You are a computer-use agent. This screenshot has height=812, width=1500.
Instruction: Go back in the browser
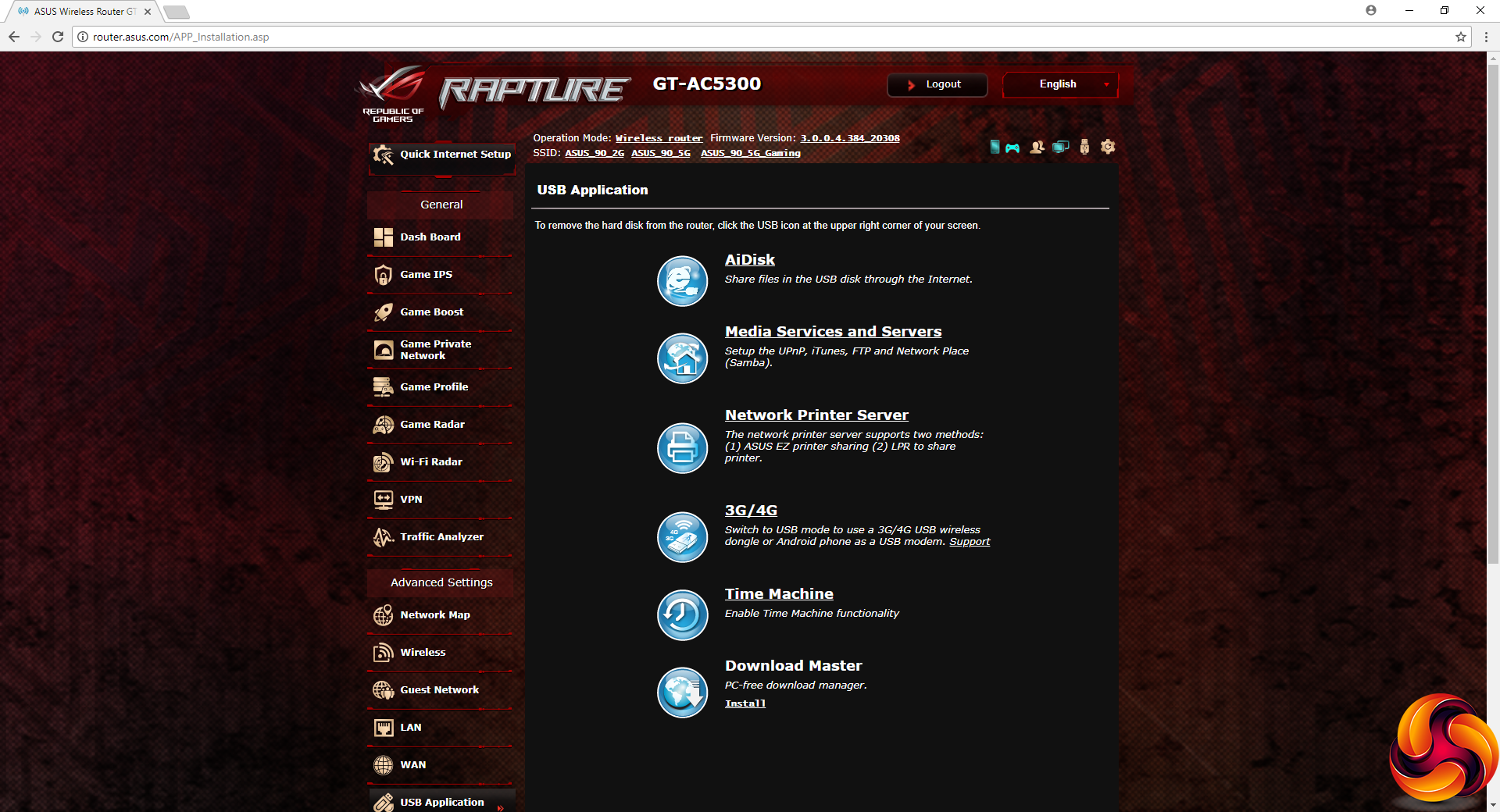point(14,37)
